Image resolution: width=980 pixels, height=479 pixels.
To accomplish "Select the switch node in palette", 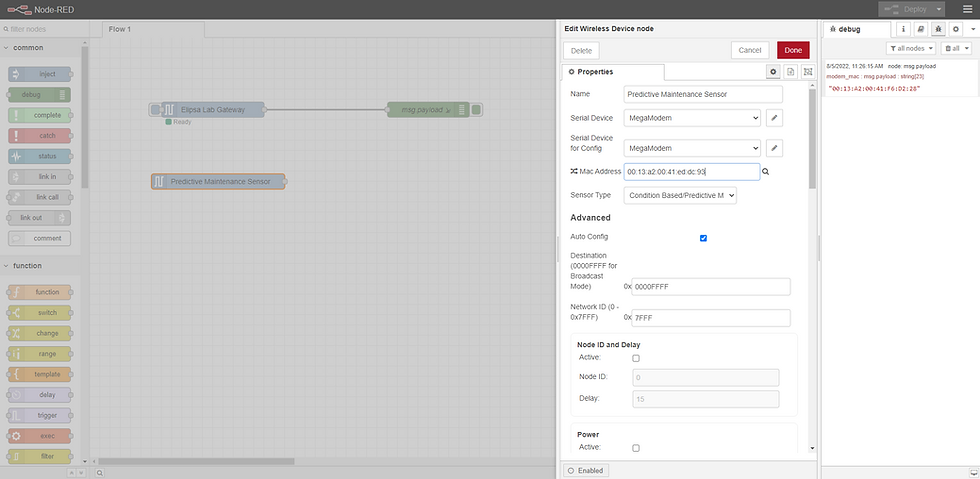I will point(39,313).
